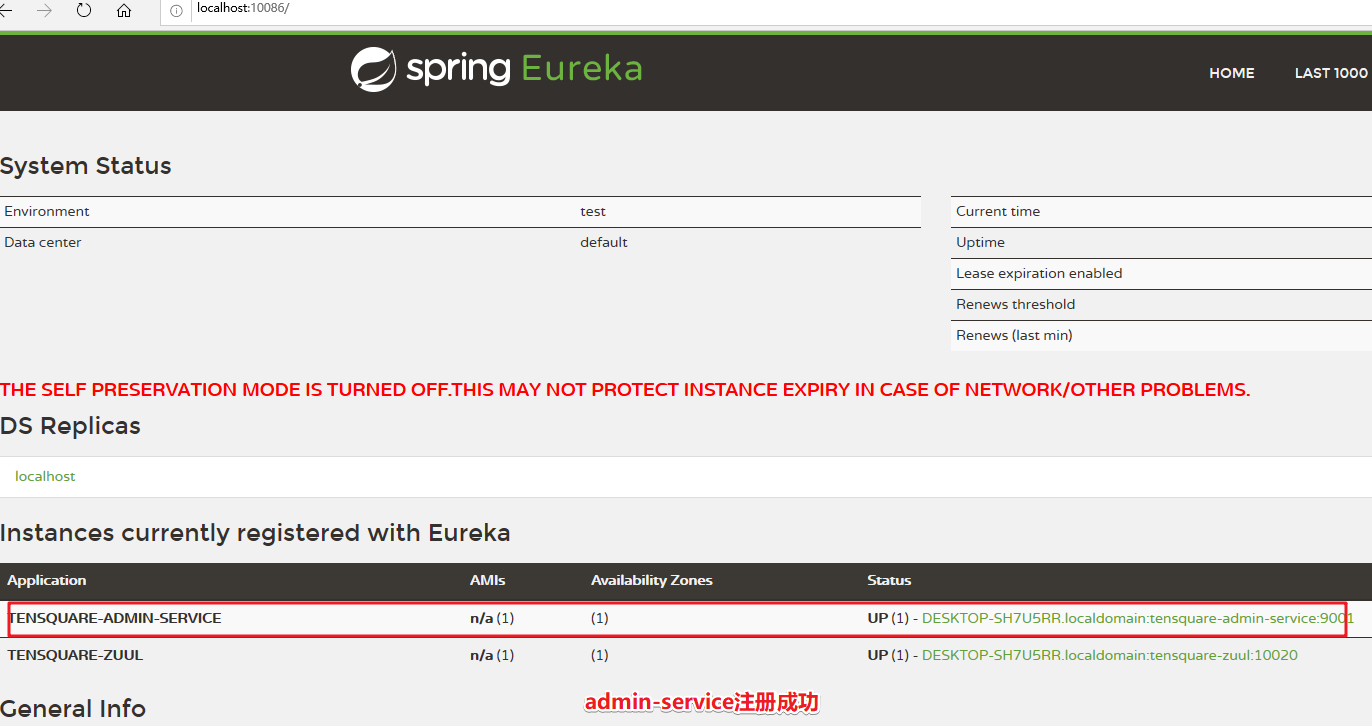
Task: Open the site info icon in the address bar
Action: click(x=176, y=11)
